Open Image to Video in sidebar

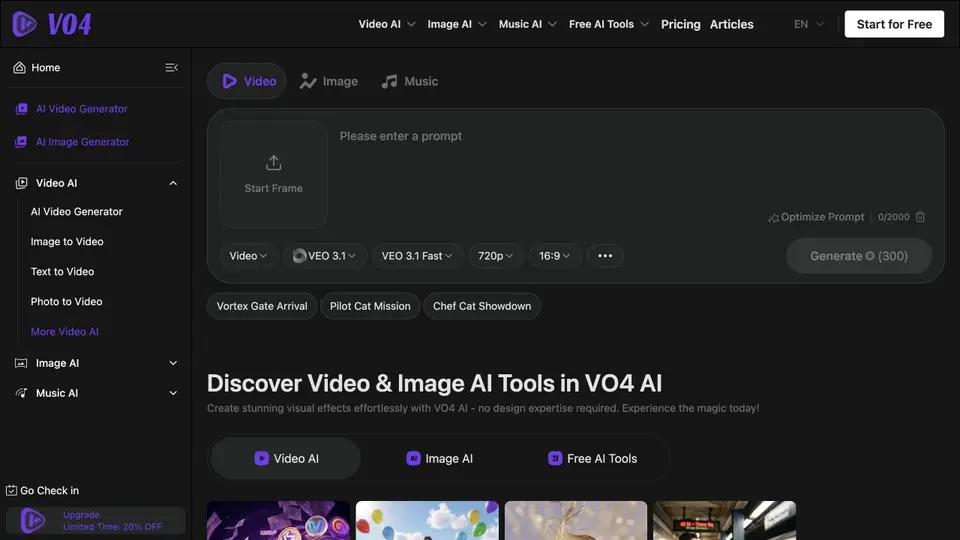point(67,241)
